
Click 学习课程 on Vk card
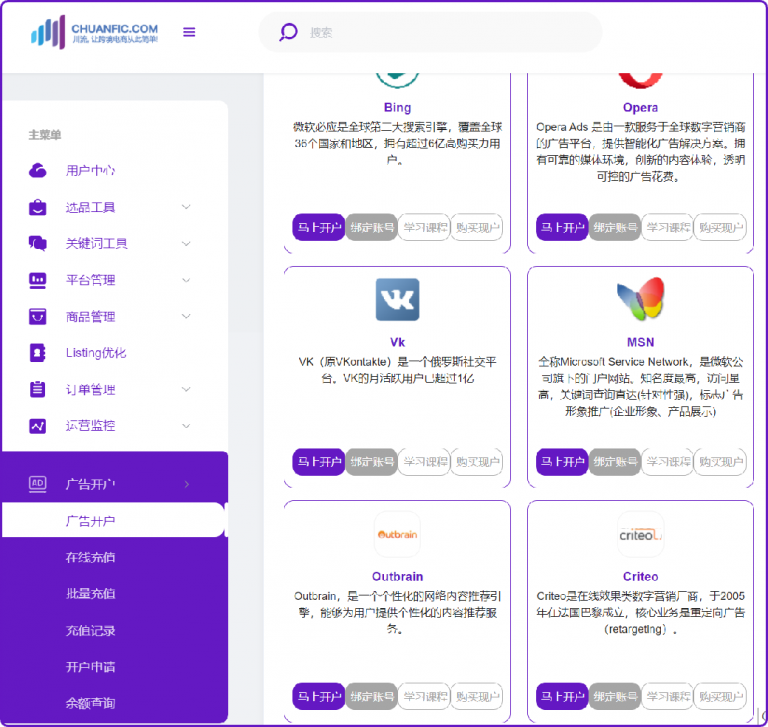point(424,462)
